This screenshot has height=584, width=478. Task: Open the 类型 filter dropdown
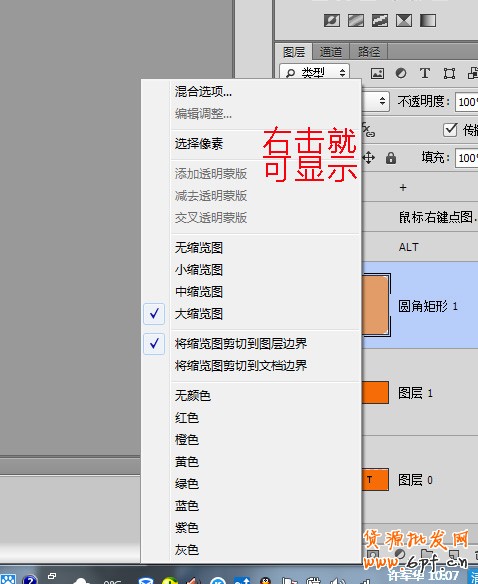tap(315, 73)
